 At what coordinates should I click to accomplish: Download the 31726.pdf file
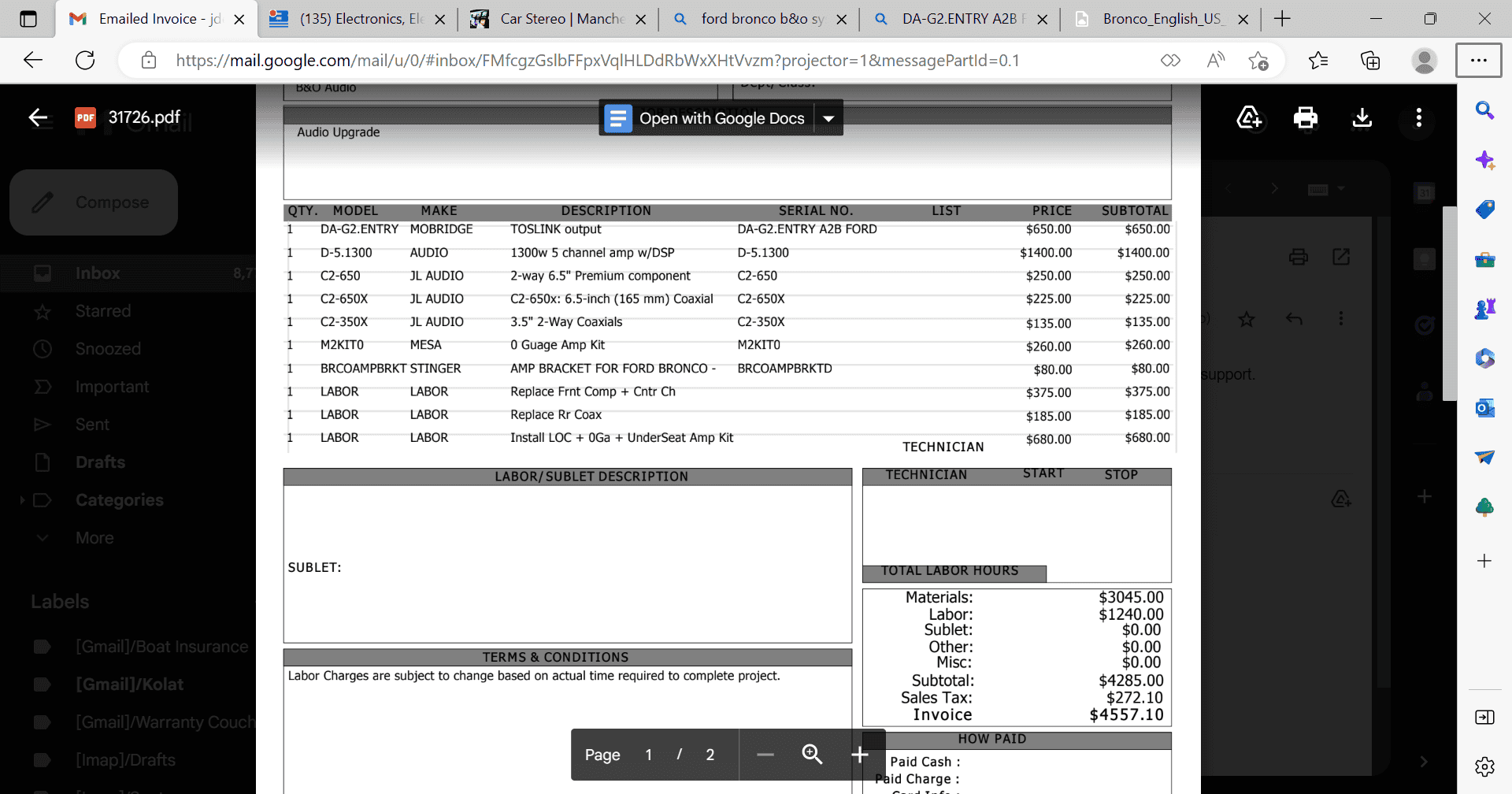tap(1362, 118)
